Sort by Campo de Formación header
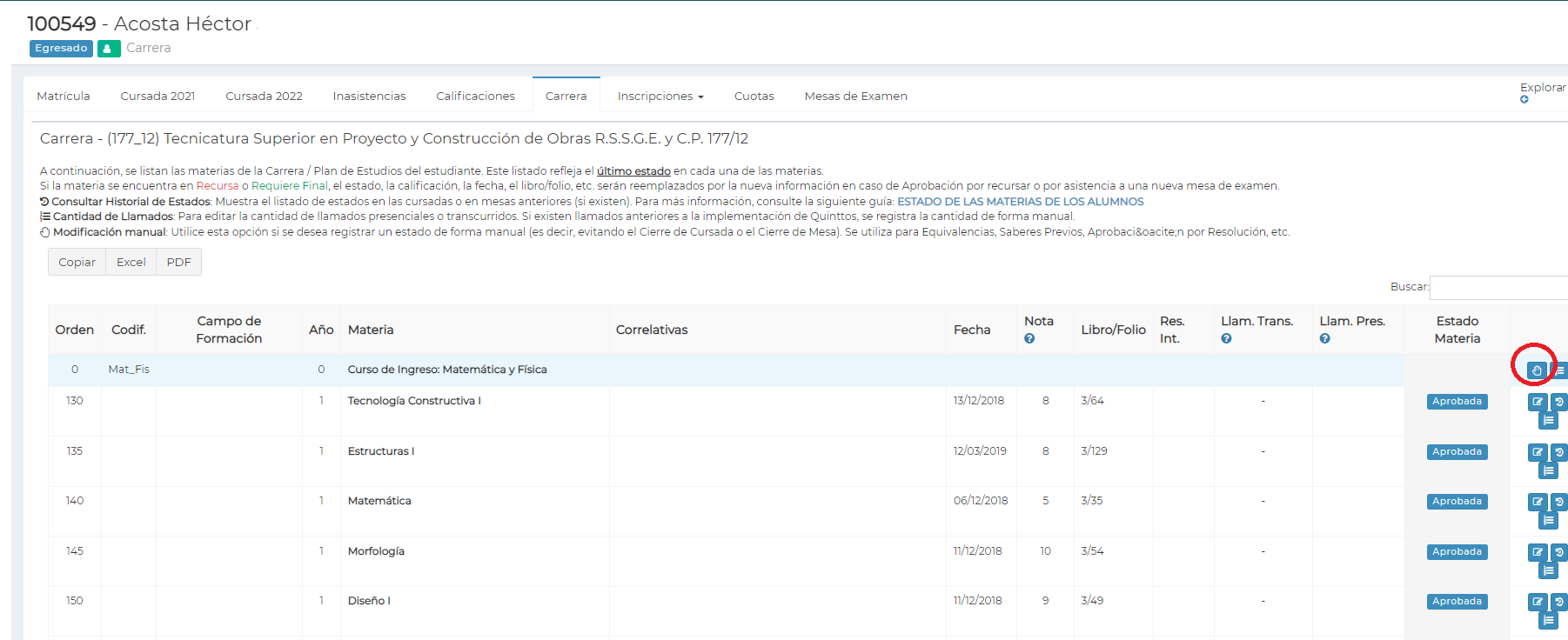The width and height of the screenshot is (1568, 640). coord(229,330)
